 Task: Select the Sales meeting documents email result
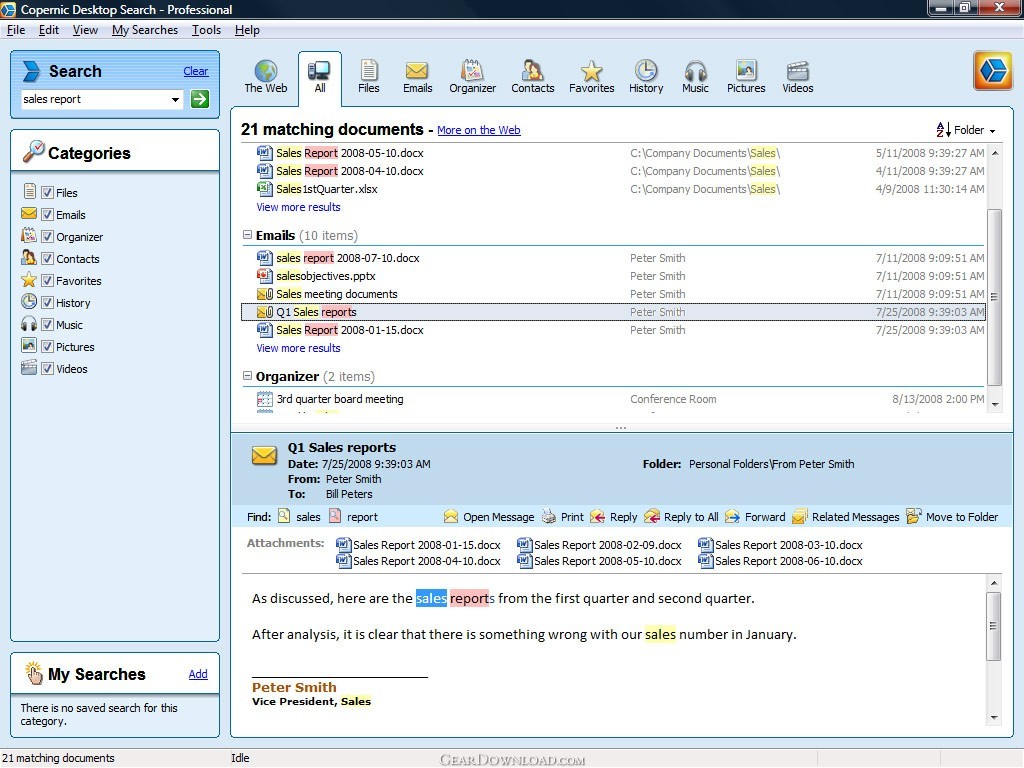click(x=613, y=295)
